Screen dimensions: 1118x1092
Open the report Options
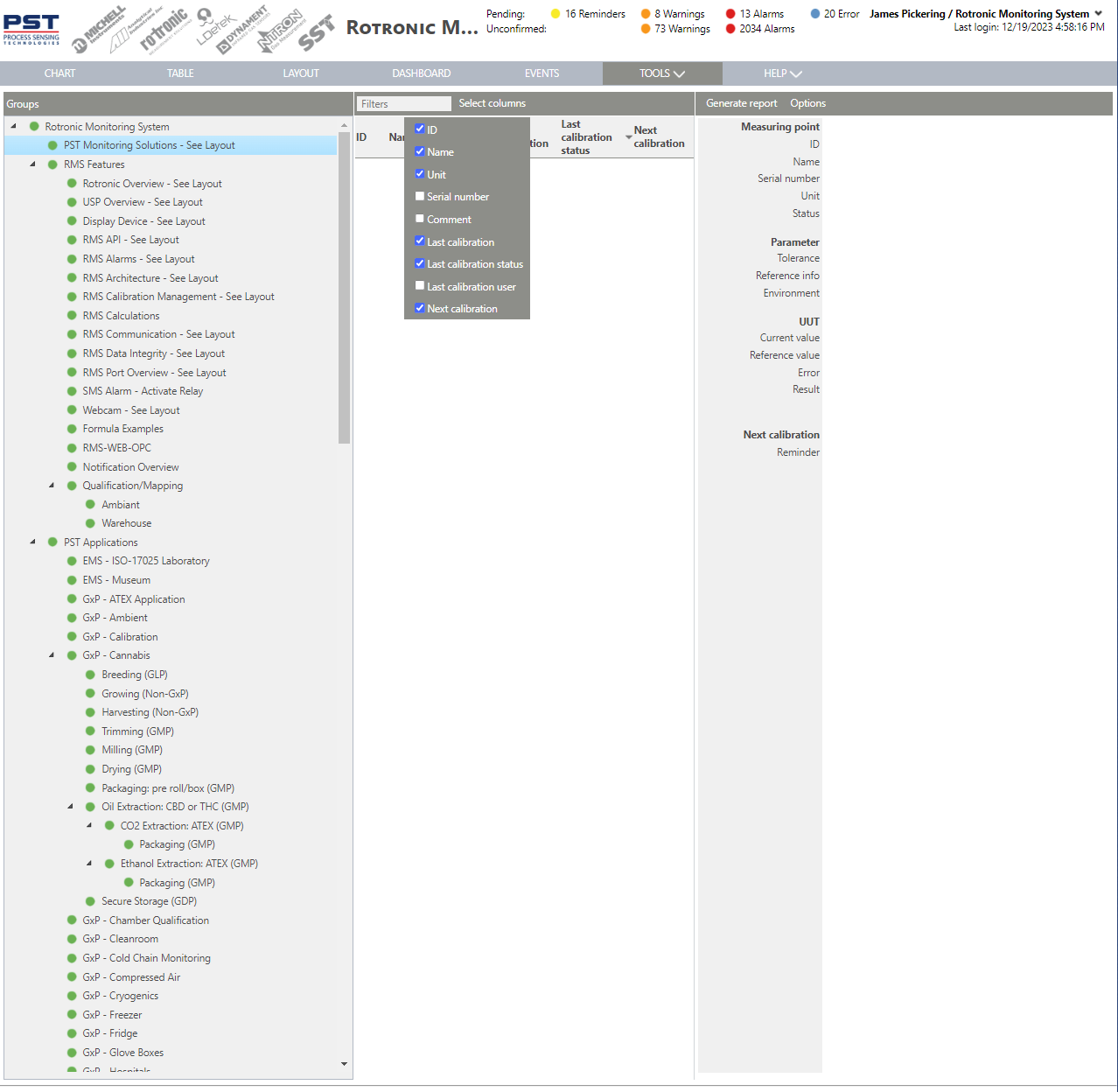[807, 103]
